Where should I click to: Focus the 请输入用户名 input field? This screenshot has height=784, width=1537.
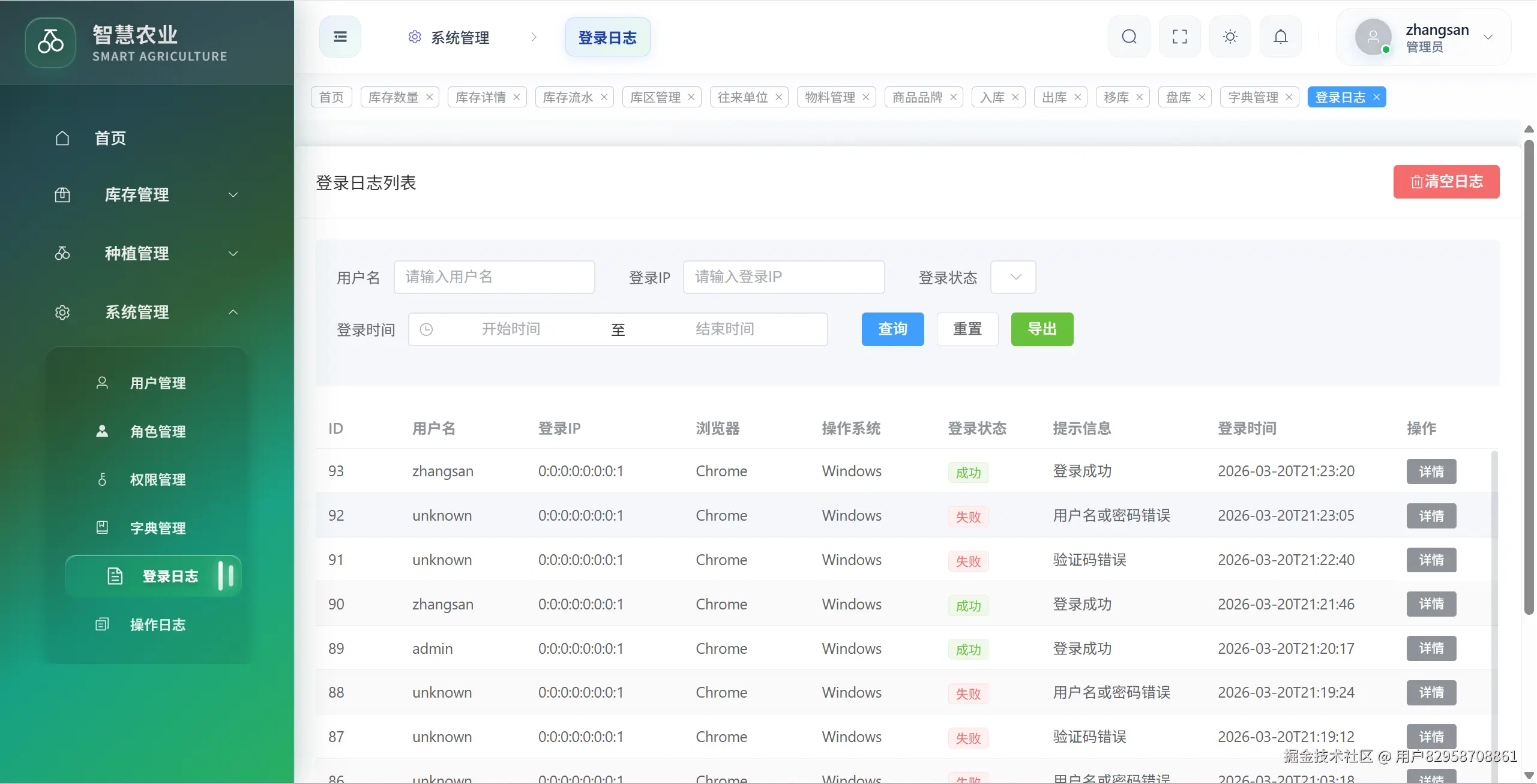[x=494, y=277]
